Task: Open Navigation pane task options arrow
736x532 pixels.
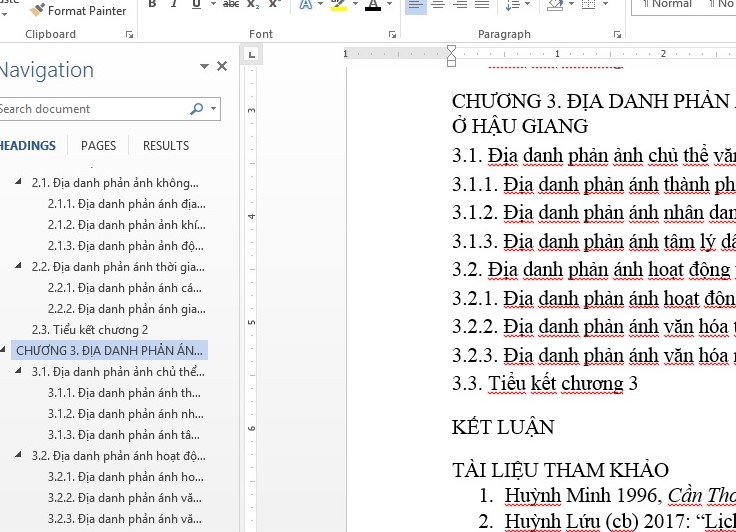Action: click(x=204, y=66)
